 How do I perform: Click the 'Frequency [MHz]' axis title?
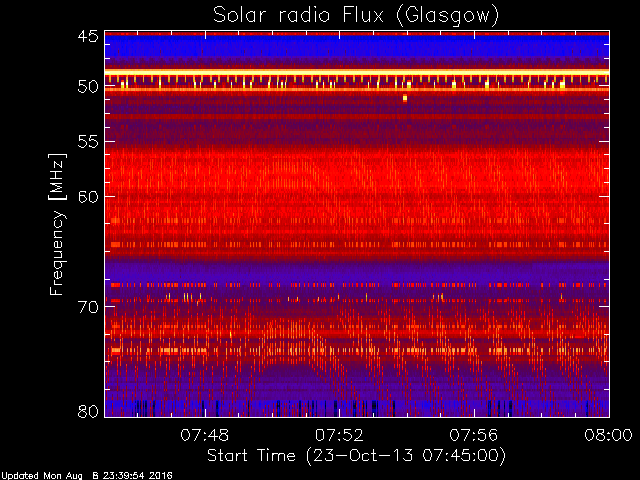pos(57,224)
